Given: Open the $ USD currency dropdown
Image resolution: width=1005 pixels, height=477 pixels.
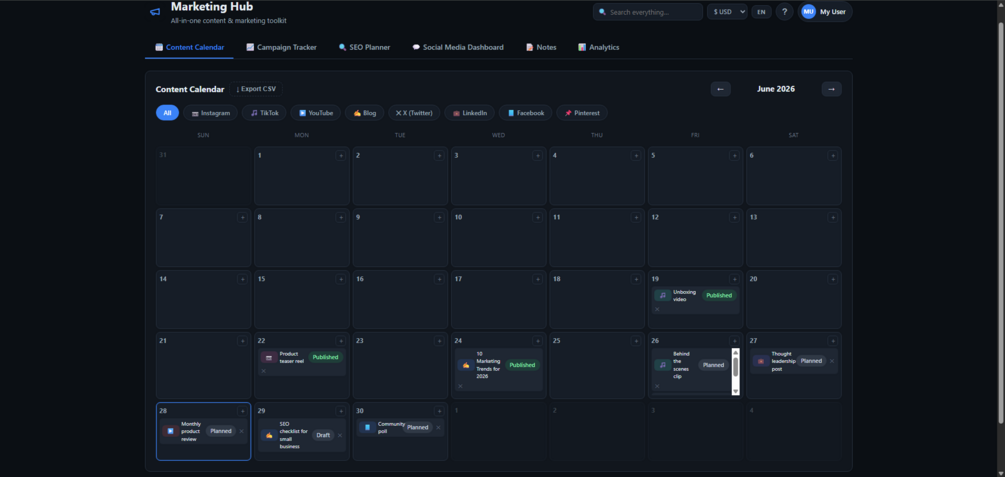Looking at the screenshot, I should click(x=727, y=12).
